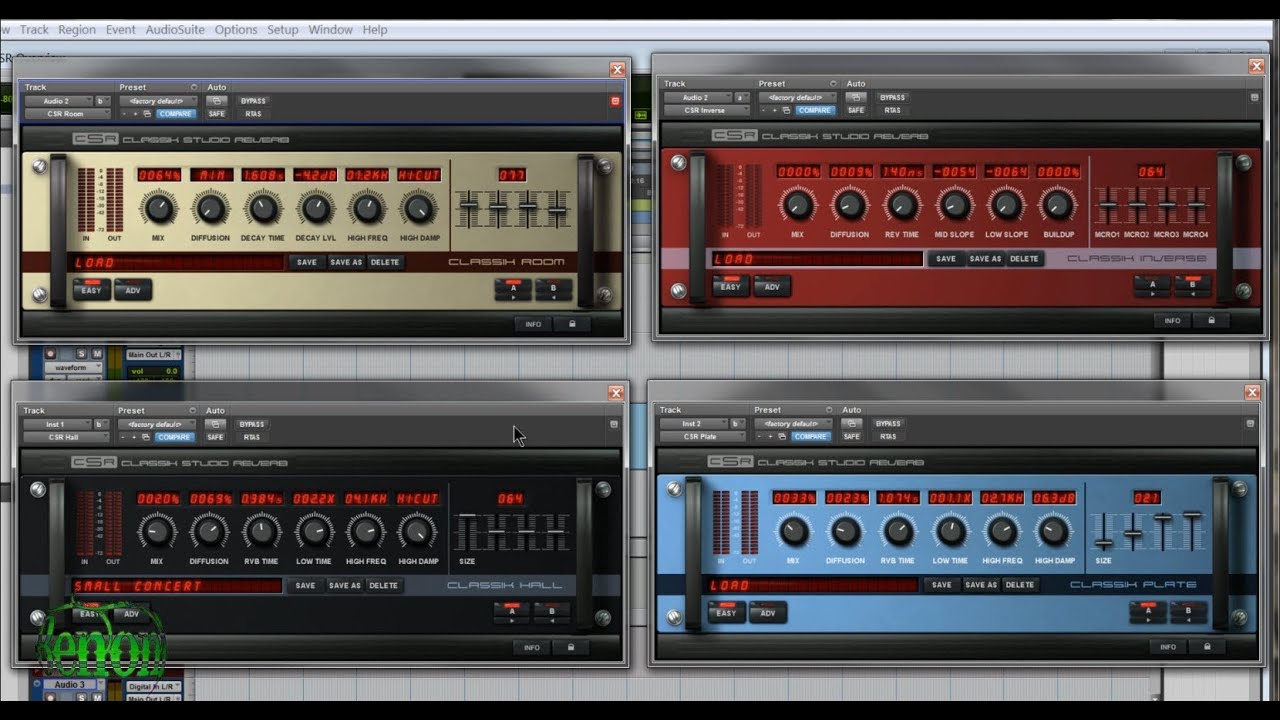Image resolution: width=1280 pixels, height=720 pixels.
Task: Click the automation enable icon in CSR Inverse
Action: (855, 97)
